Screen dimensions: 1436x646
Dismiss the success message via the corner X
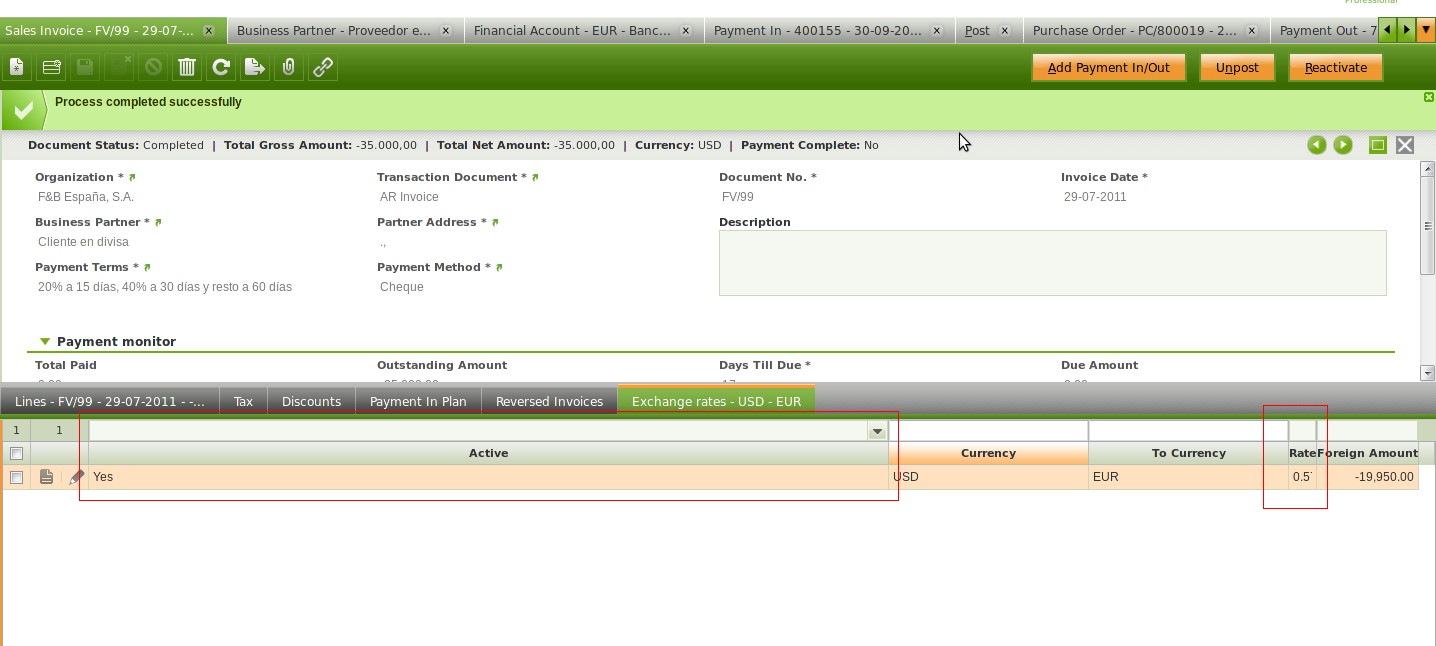[x=1429, y=97]
